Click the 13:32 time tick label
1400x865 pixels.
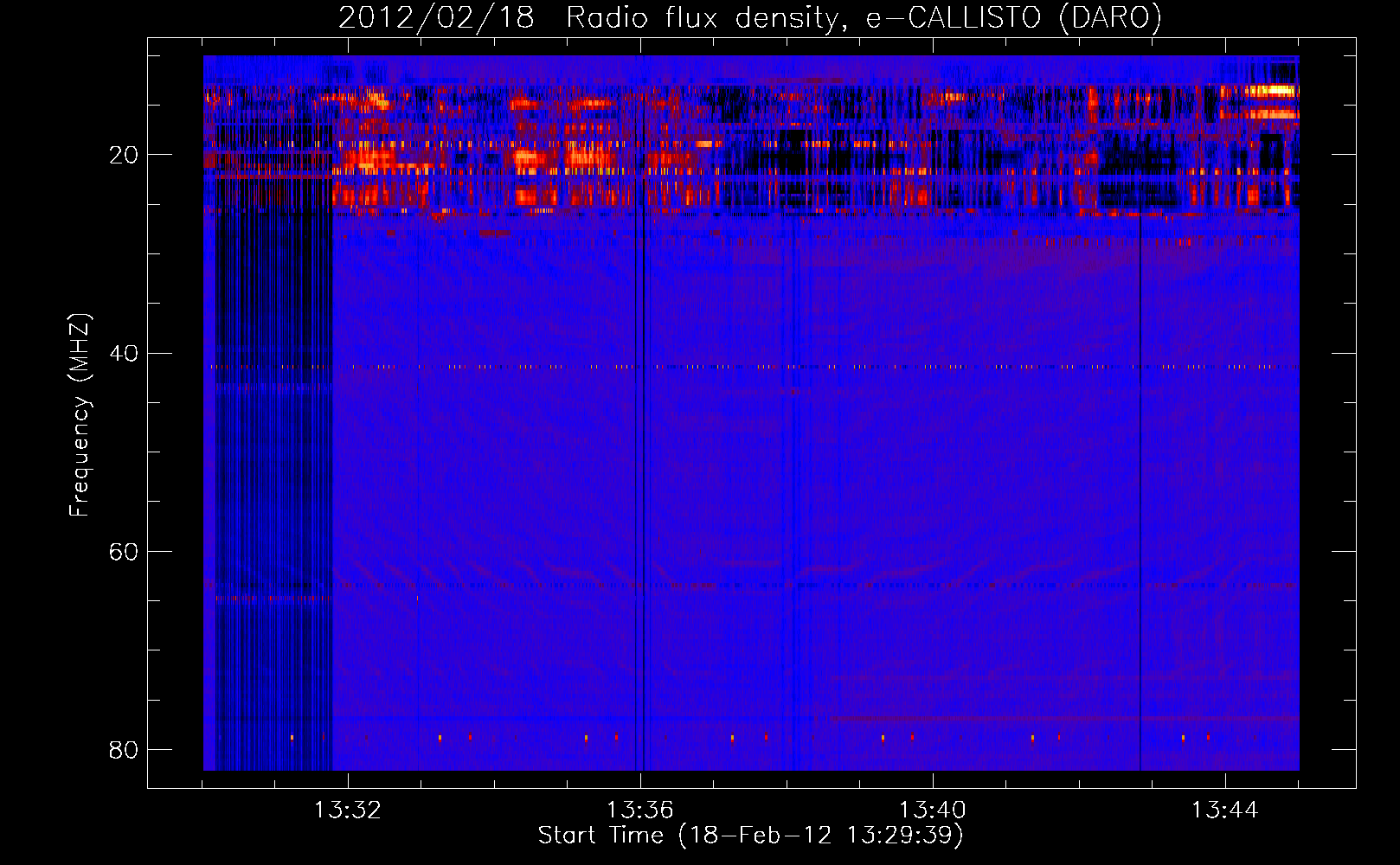[347, 811]
